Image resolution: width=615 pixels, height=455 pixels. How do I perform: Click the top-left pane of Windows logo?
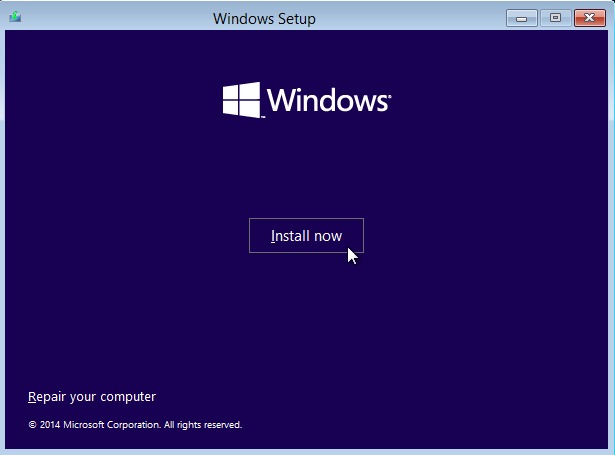coord(231,91)
